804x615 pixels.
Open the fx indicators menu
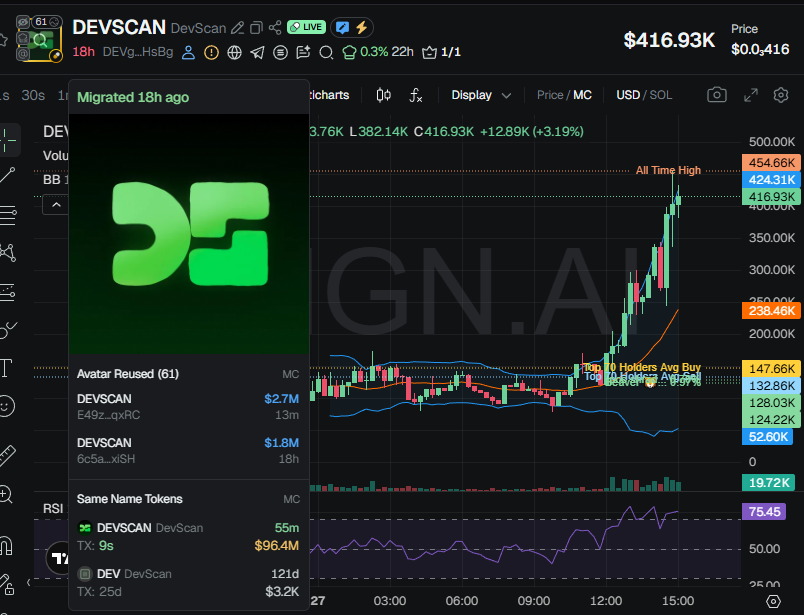coord(415,95)
